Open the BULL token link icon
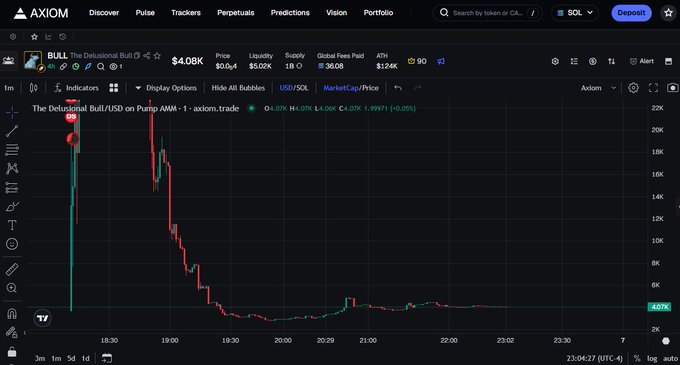The image size is (680, 365). 63,66
